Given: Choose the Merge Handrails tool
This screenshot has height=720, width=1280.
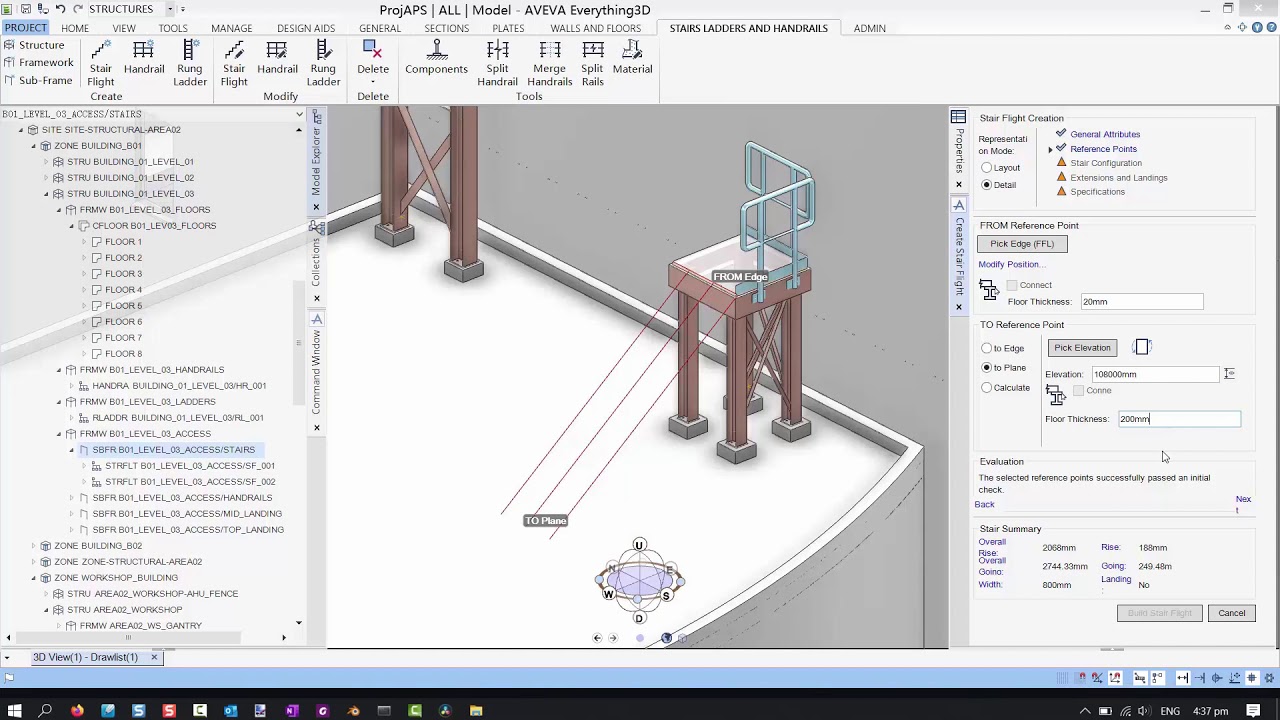Looking at the screenshot, I should [549, 64].
